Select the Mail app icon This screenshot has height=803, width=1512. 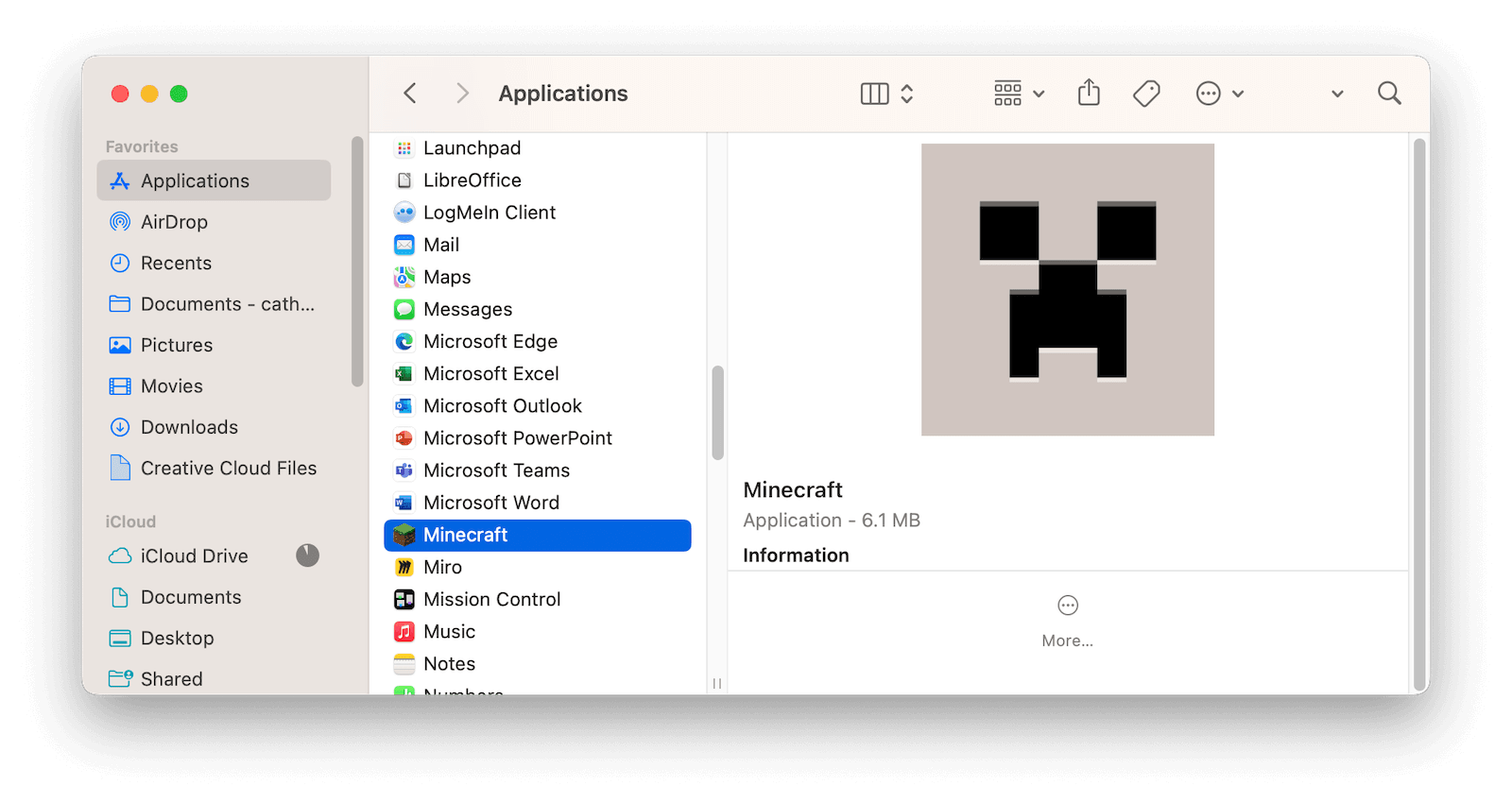point(404,245)
